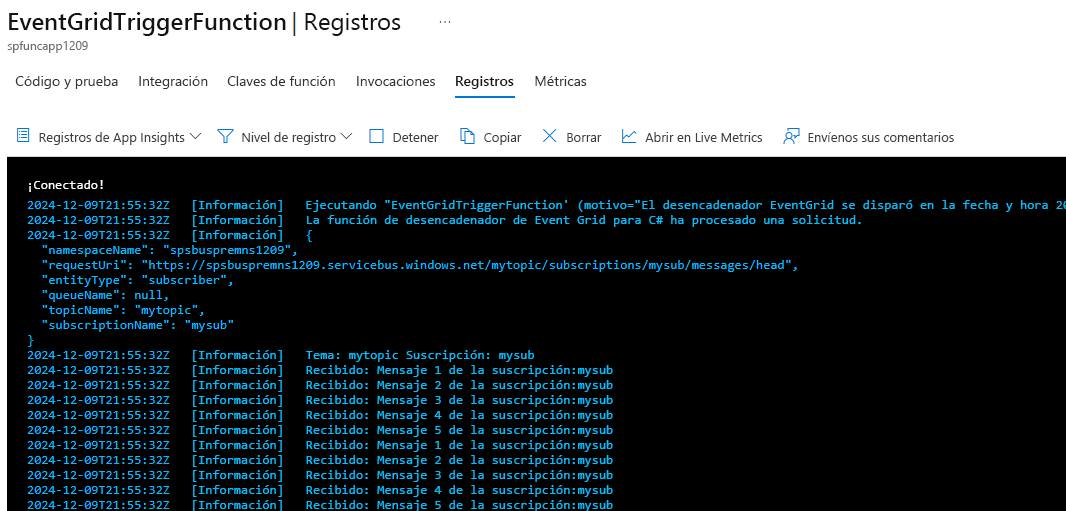
Task: Click Borrar to clear logs
Action: coord(583,137)
